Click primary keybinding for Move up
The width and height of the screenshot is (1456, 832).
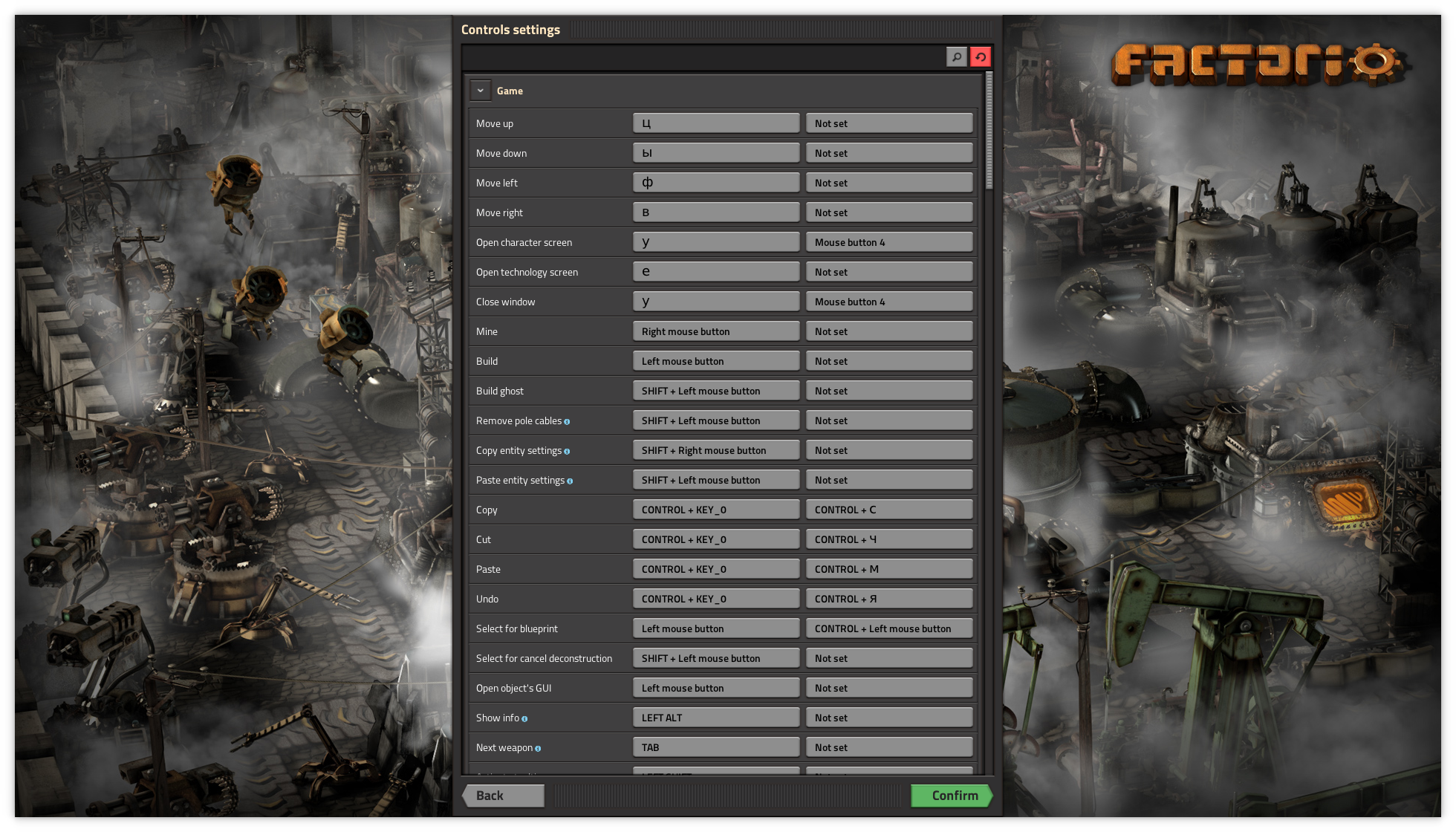[715, 123]
